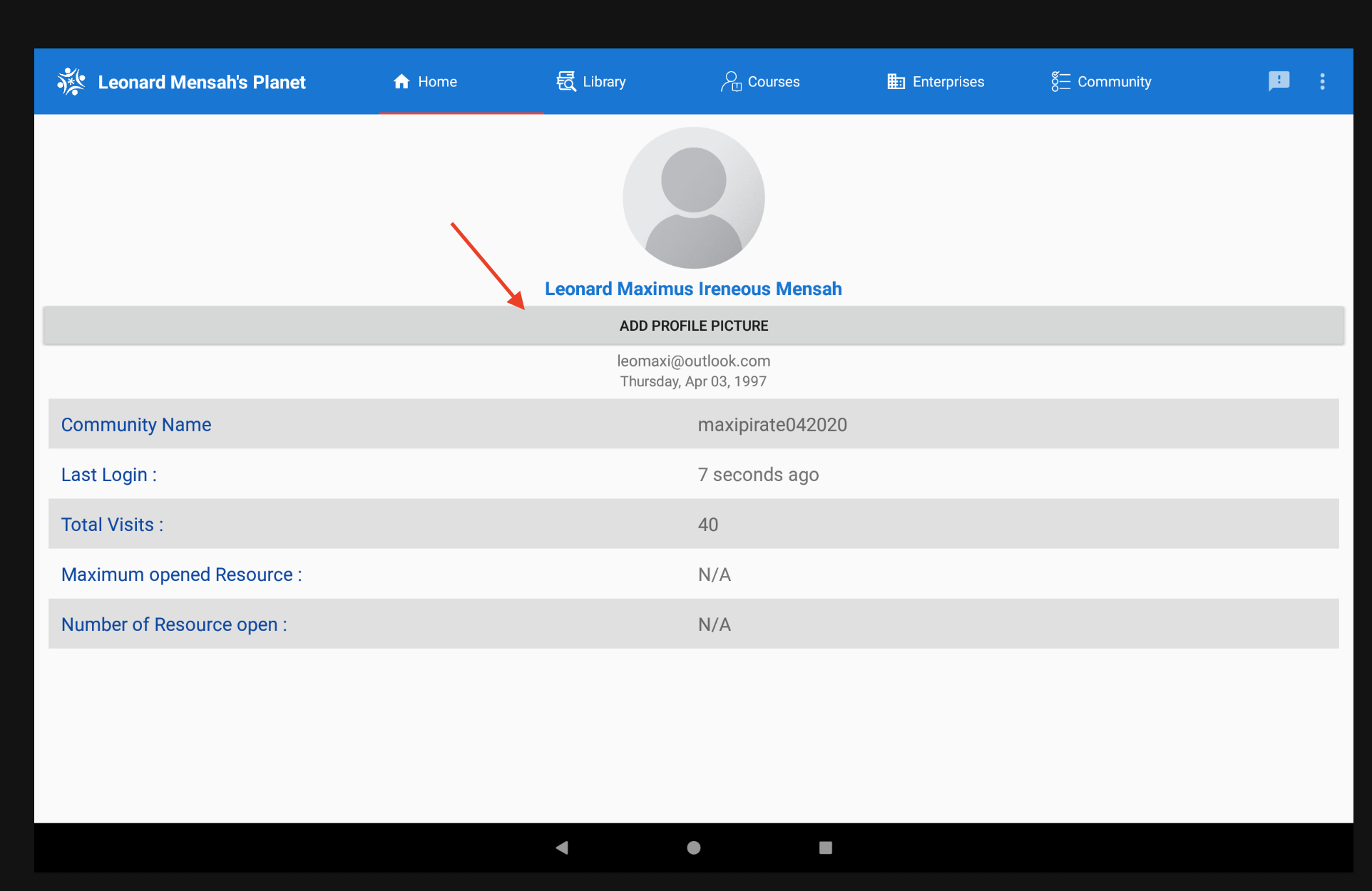
Task: Click the leomaxi@outlook.com email text
Action: (x=693, y=361)
